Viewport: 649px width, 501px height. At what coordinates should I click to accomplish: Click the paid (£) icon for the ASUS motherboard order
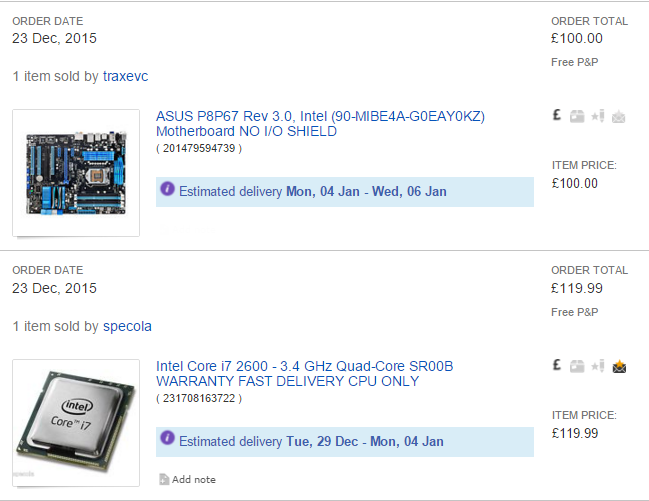point(557,116)
